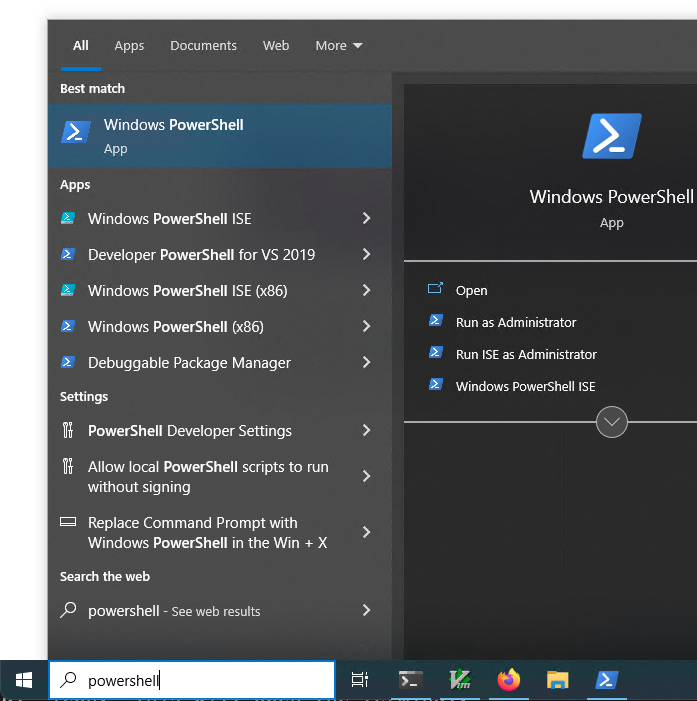This screenshot has height=701, width=697.
Task: Select Windows PowerShell ISE (x86) result text
Action: coord(188,291)
